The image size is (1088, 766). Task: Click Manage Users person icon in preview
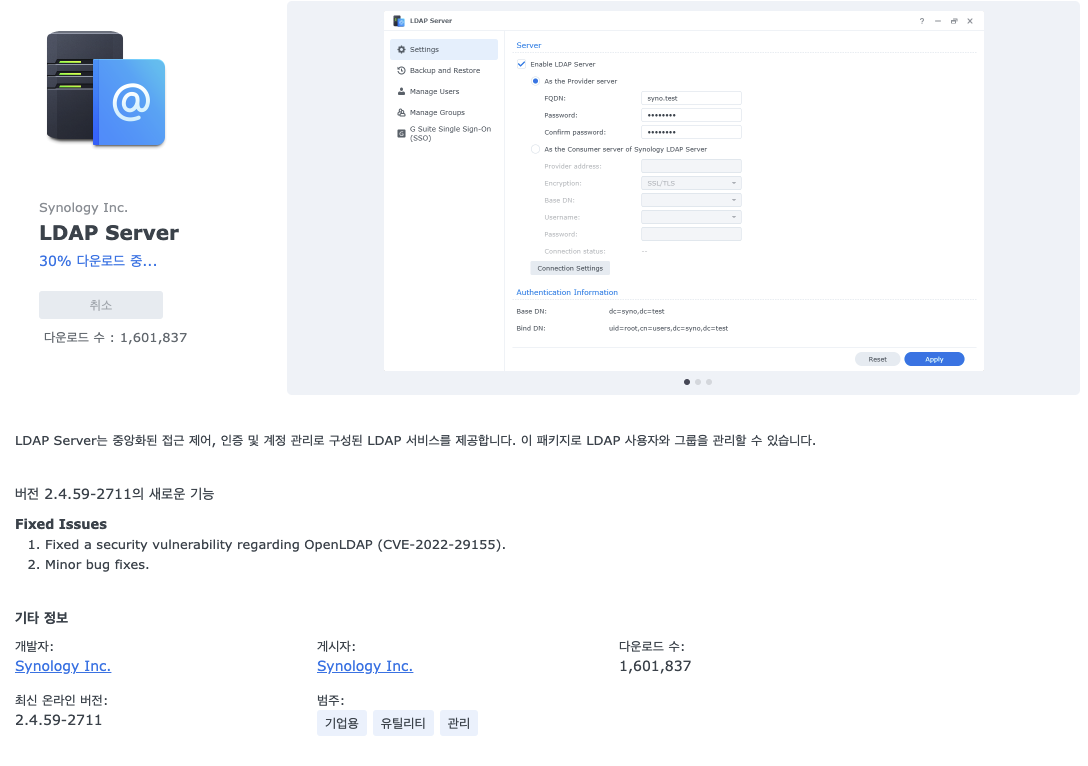401,91
